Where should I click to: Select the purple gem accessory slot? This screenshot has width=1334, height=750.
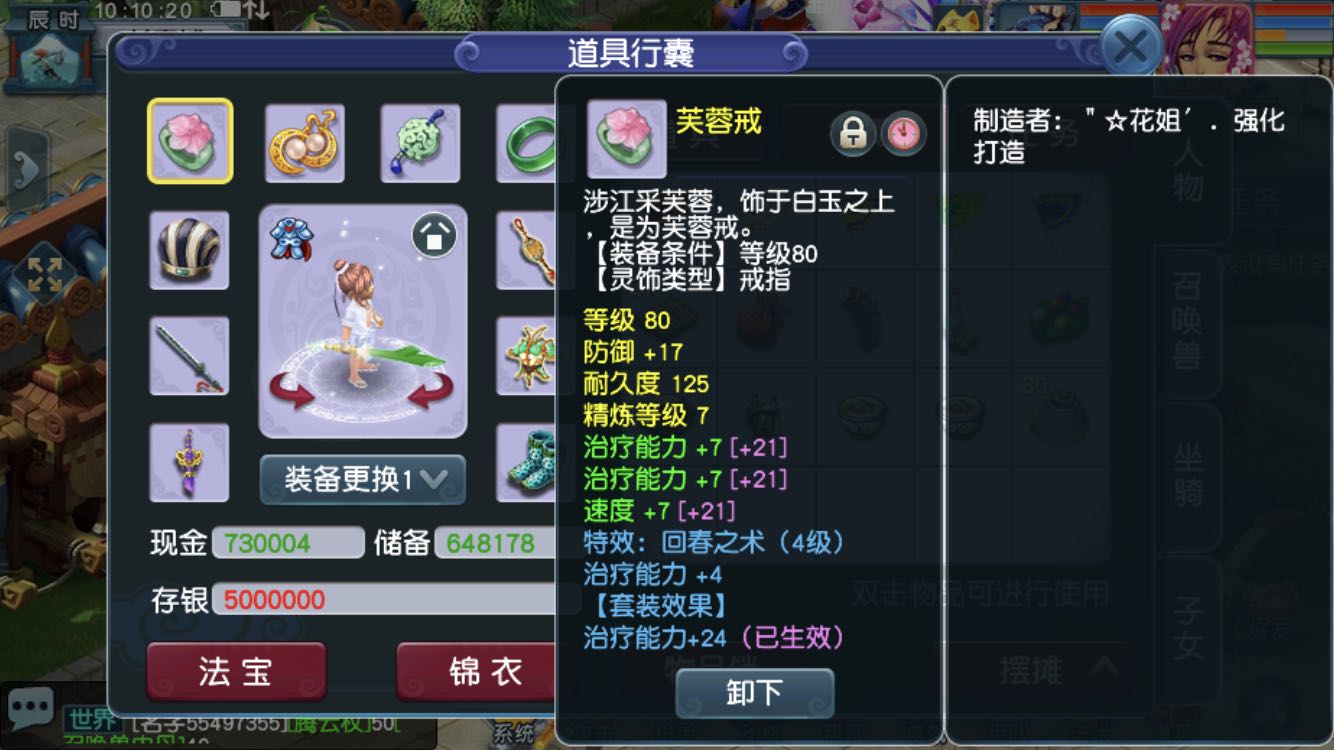(189, 462)
